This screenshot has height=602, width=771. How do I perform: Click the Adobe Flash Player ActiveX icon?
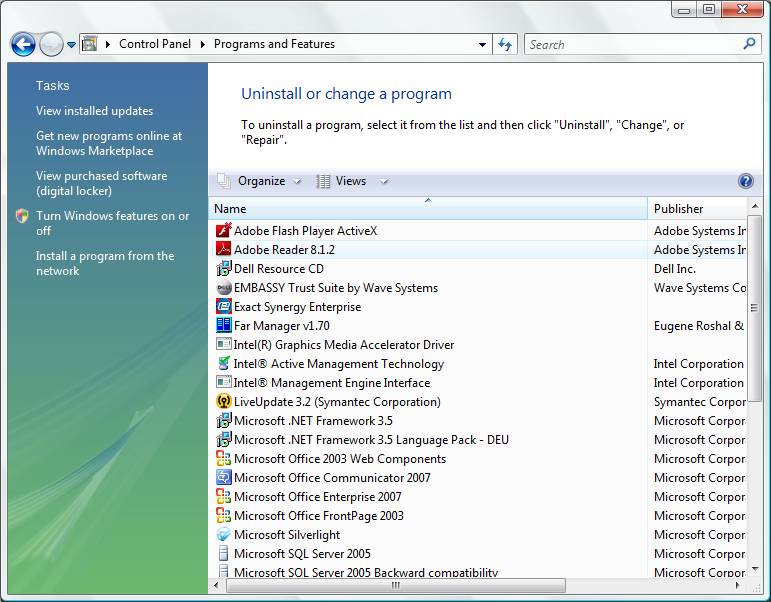tap(224, 231)
